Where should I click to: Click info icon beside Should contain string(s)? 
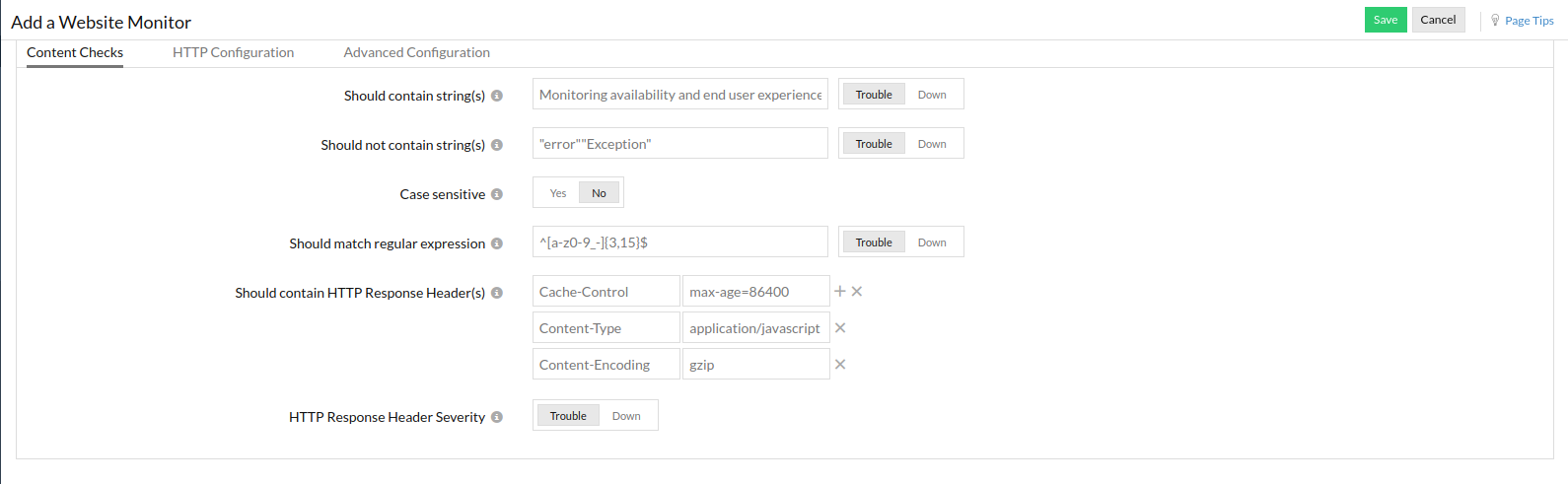[x=497, y=96]
